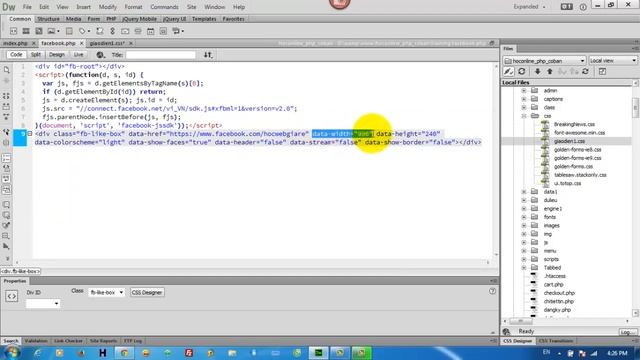Image resolution: width=640 pixels, height=360 pixels.
Task: Open the Insert menu
Action: click(x=83, y=7)
